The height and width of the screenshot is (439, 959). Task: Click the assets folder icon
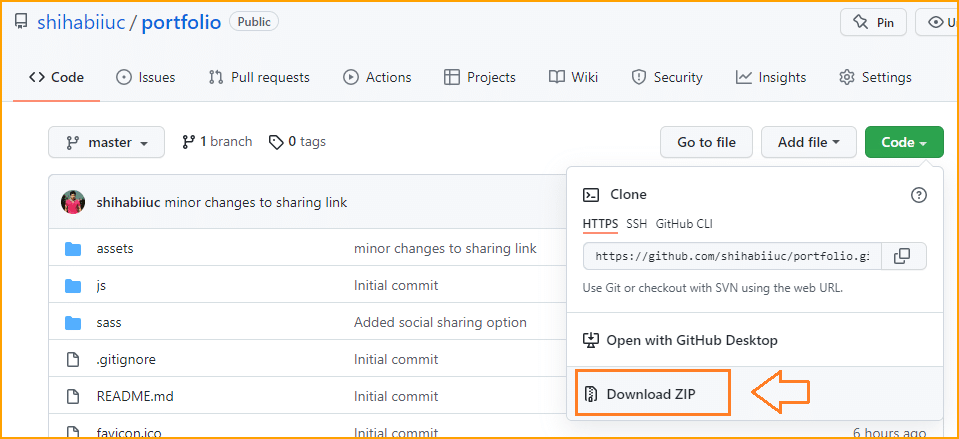coord(73,249)
